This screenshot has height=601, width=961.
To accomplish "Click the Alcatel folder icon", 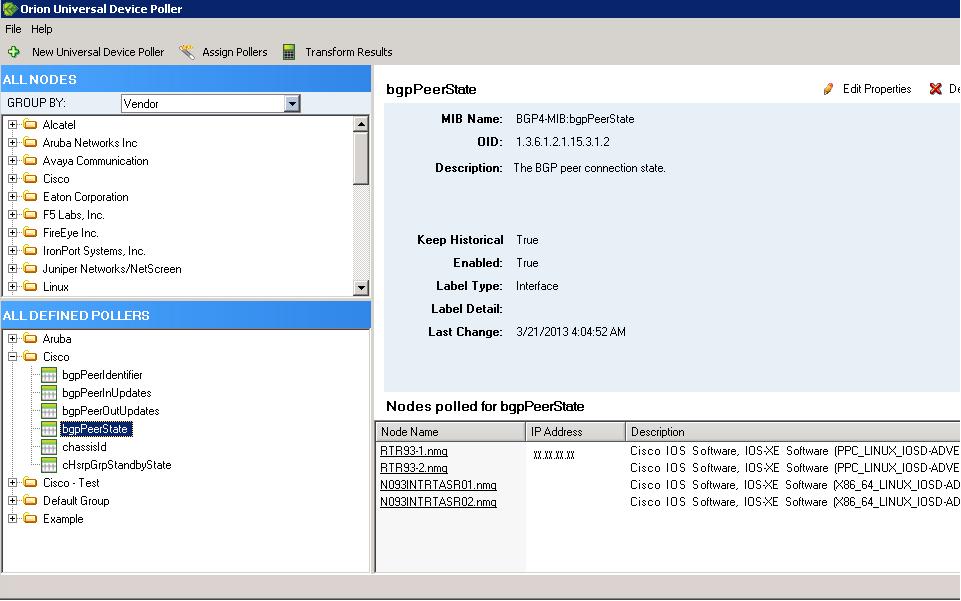I will click(30, 124).
